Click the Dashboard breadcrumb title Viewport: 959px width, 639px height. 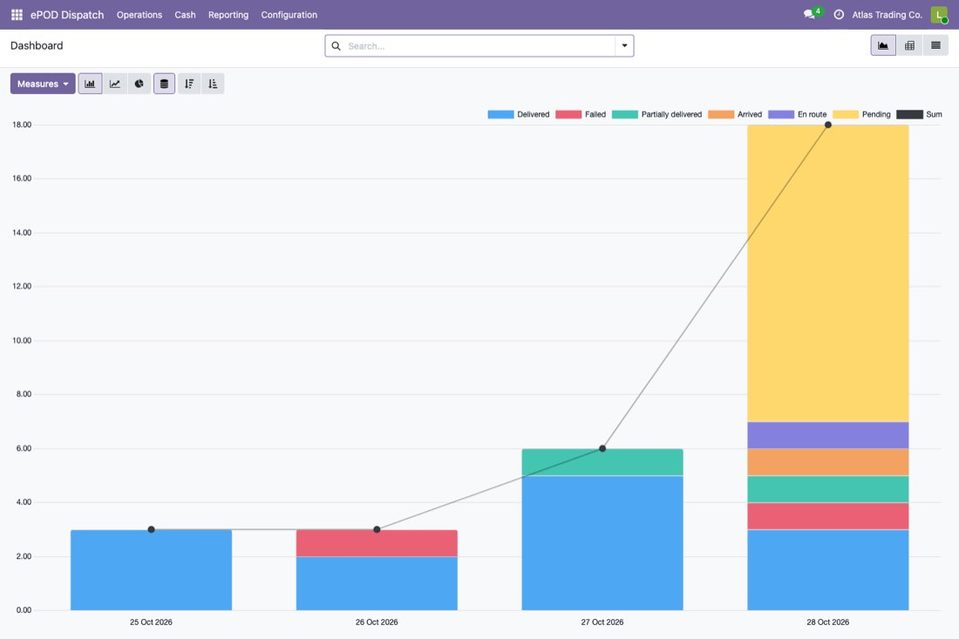tap(37, 46)
